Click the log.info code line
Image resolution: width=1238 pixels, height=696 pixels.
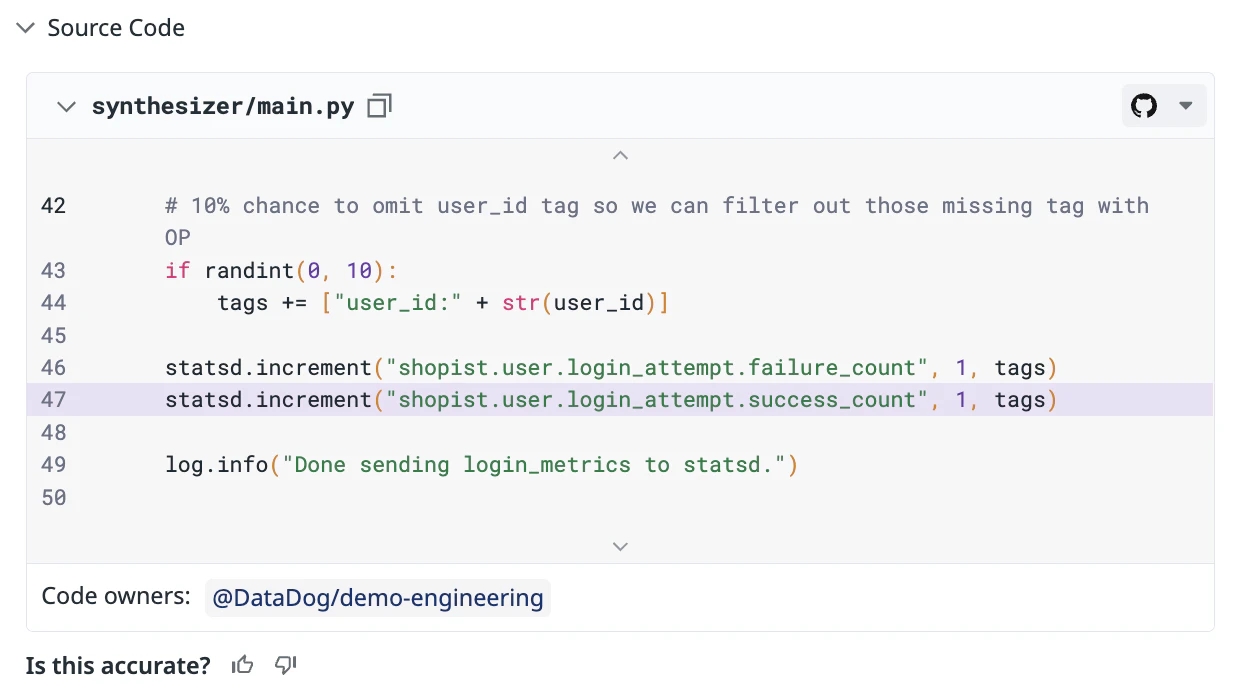480,465
